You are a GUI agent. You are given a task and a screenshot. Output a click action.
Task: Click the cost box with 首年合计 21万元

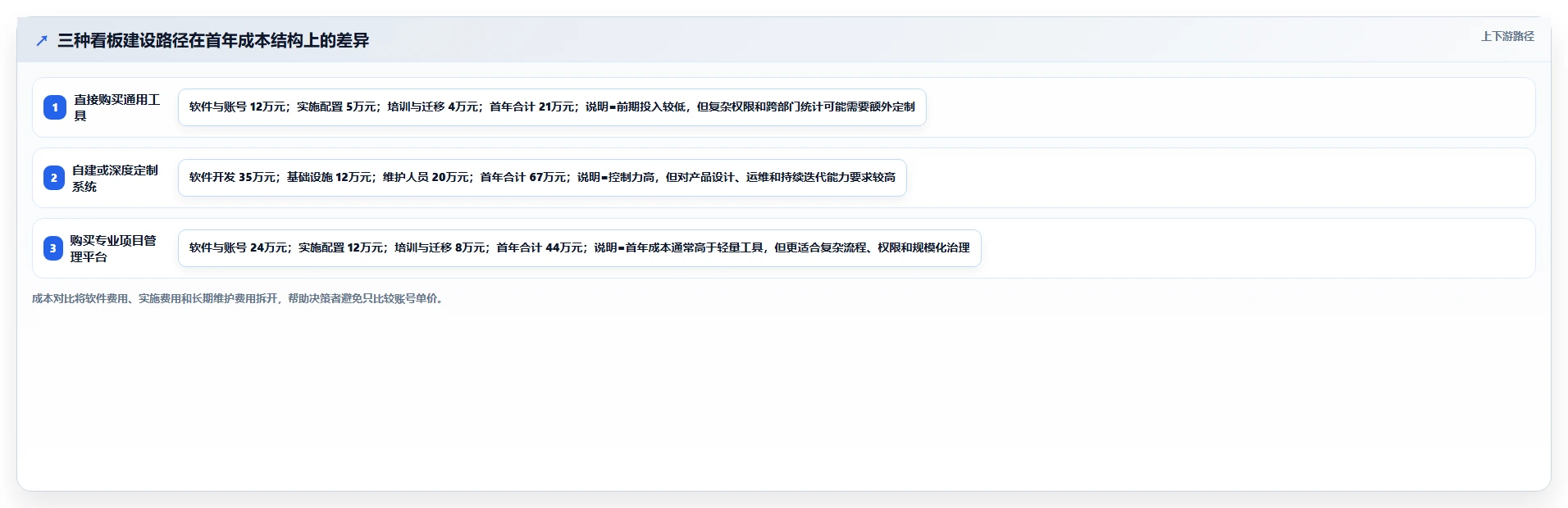pyautogui.click(x=552, y=107)
